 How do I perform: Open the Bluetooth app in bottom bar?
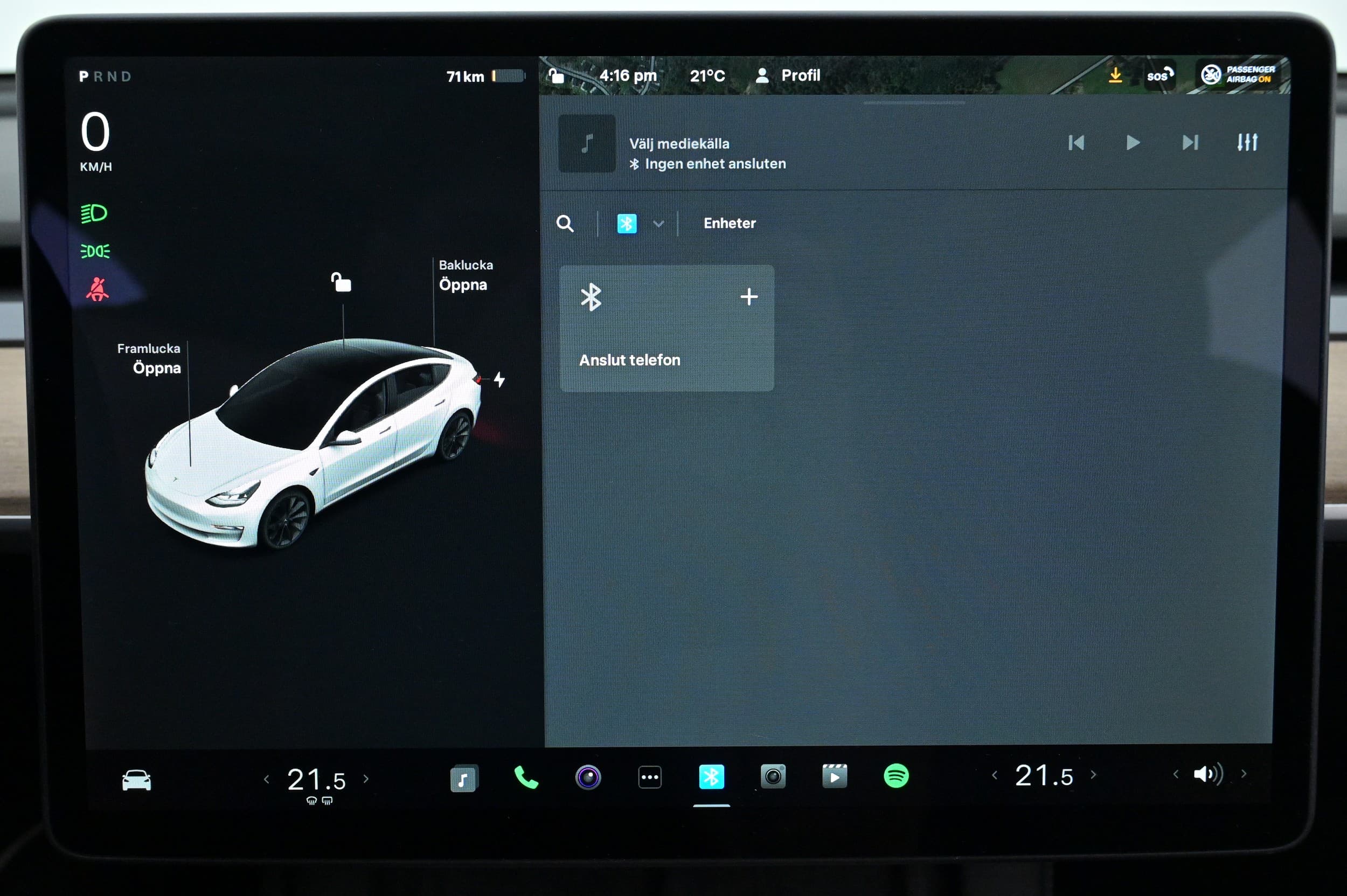[712, 776]
